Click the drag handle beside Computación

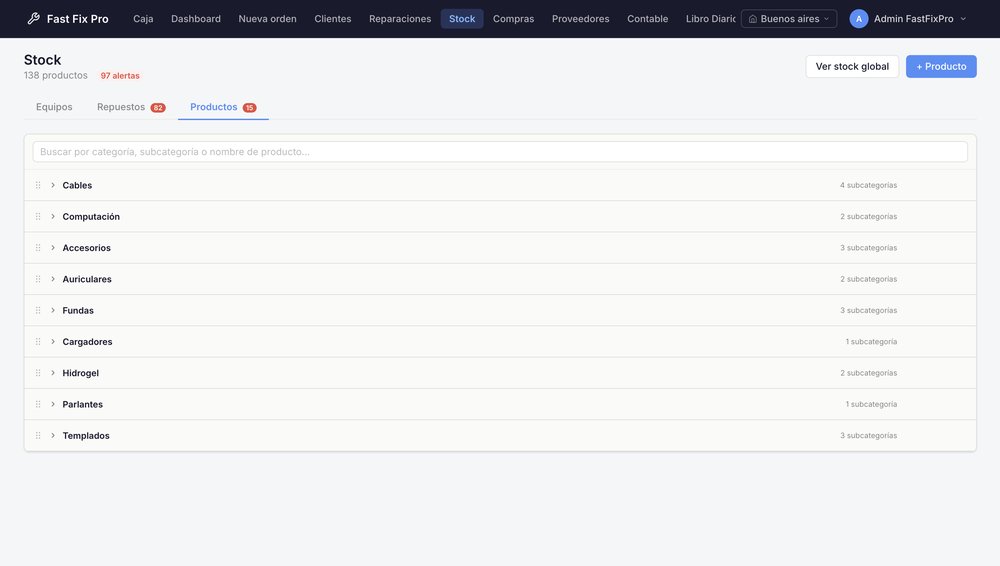38,216
